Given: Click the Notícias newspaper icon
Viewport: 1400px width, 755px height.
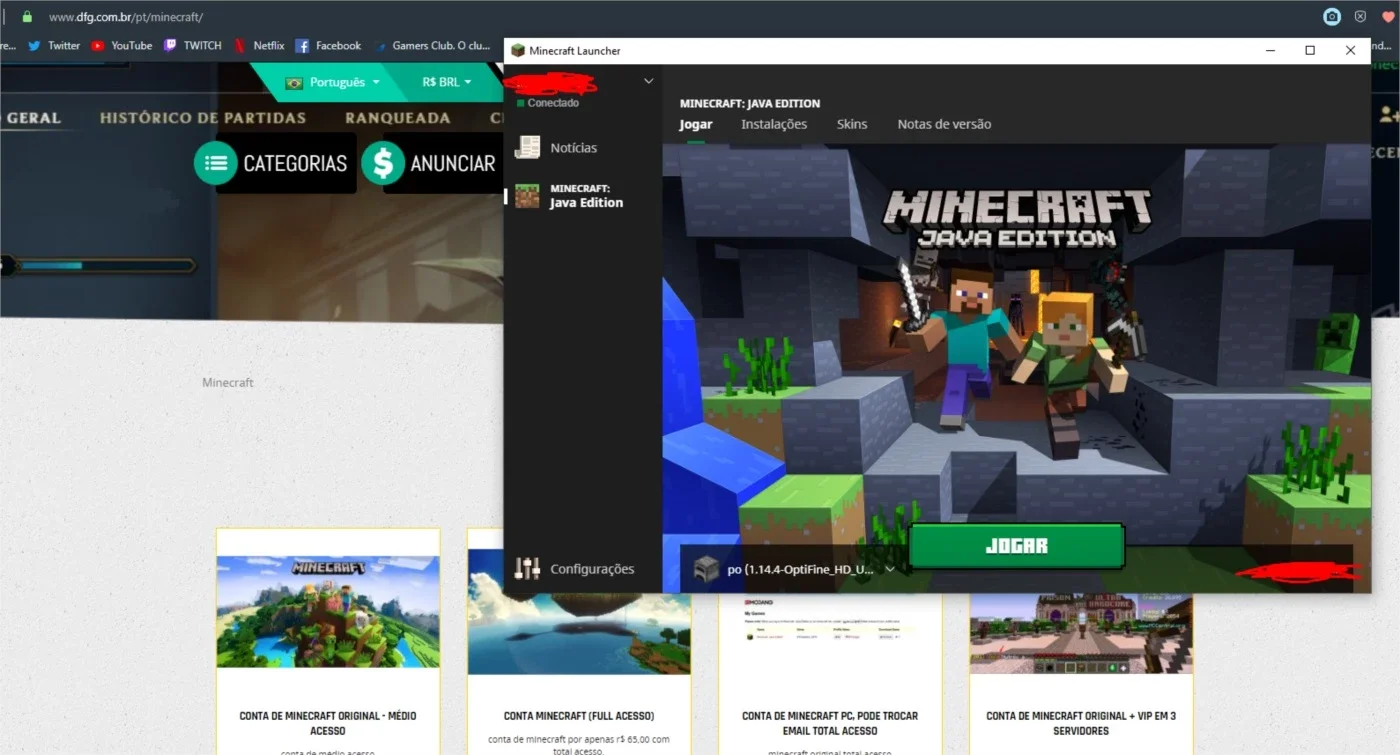Looking at the screenshot, I should coord(527,148).
